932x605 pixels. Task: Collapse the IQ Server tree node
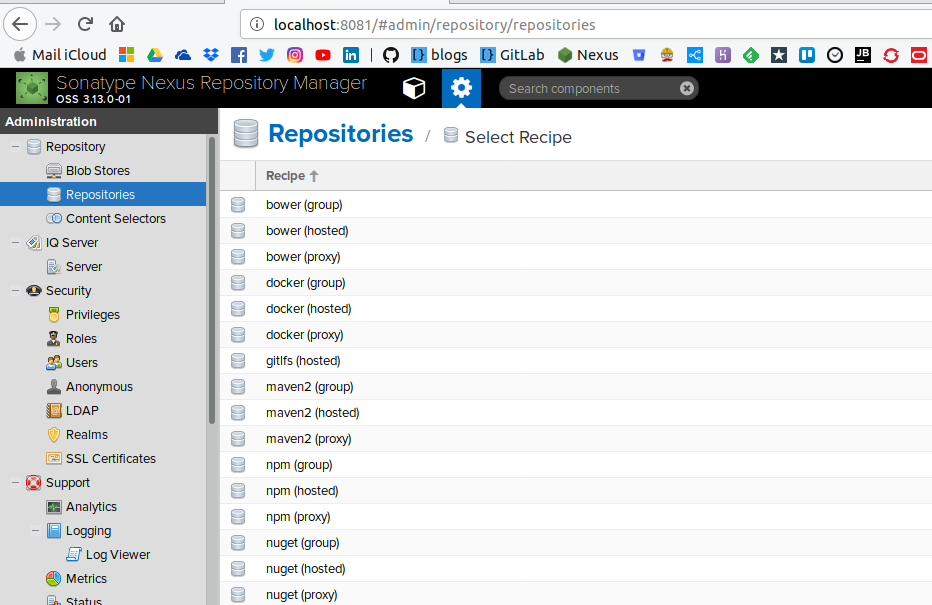tap(15, 242)
